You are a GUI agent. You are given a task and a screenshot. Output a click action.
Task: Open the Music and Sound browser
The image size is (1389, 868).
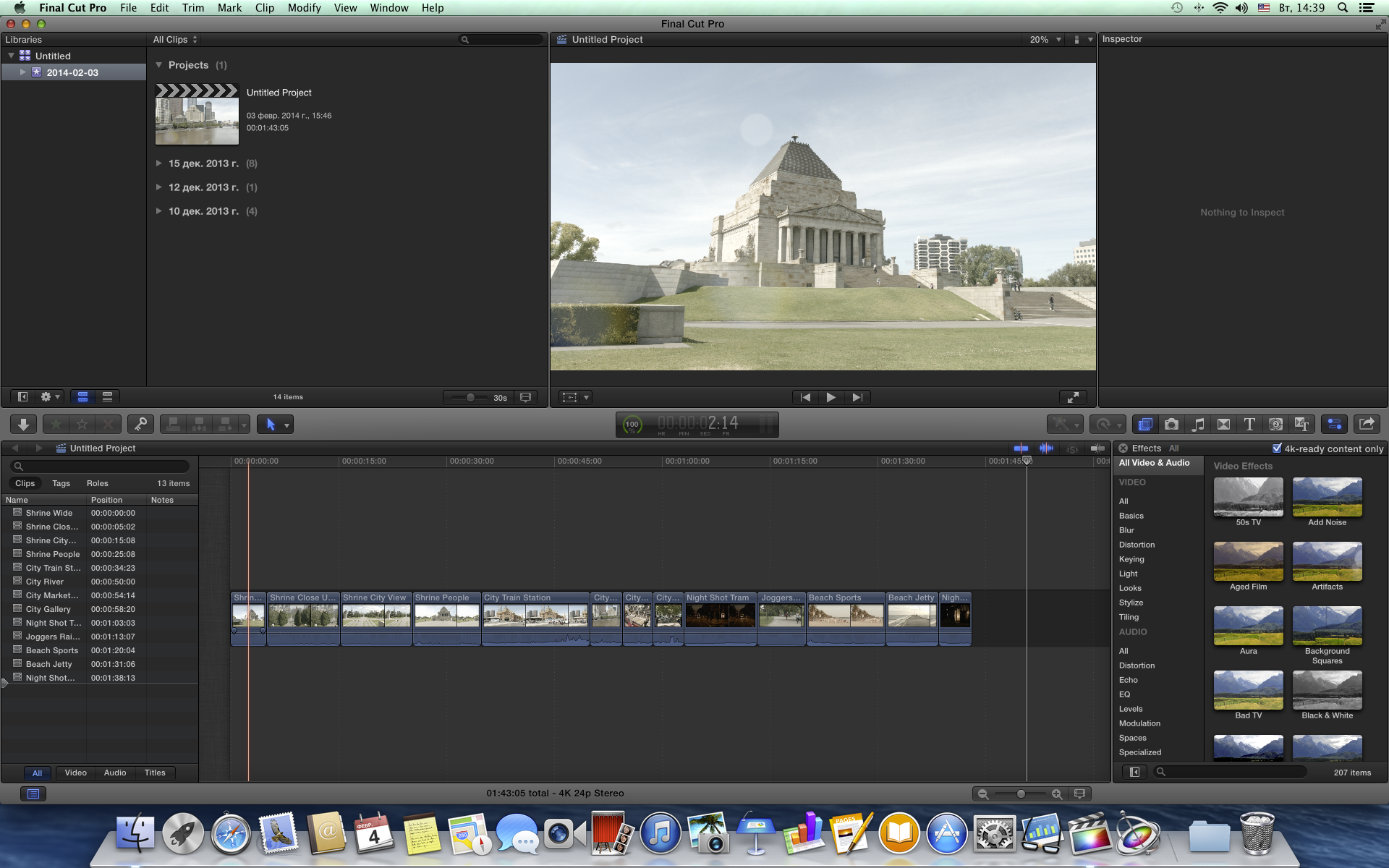point(1198,425)
